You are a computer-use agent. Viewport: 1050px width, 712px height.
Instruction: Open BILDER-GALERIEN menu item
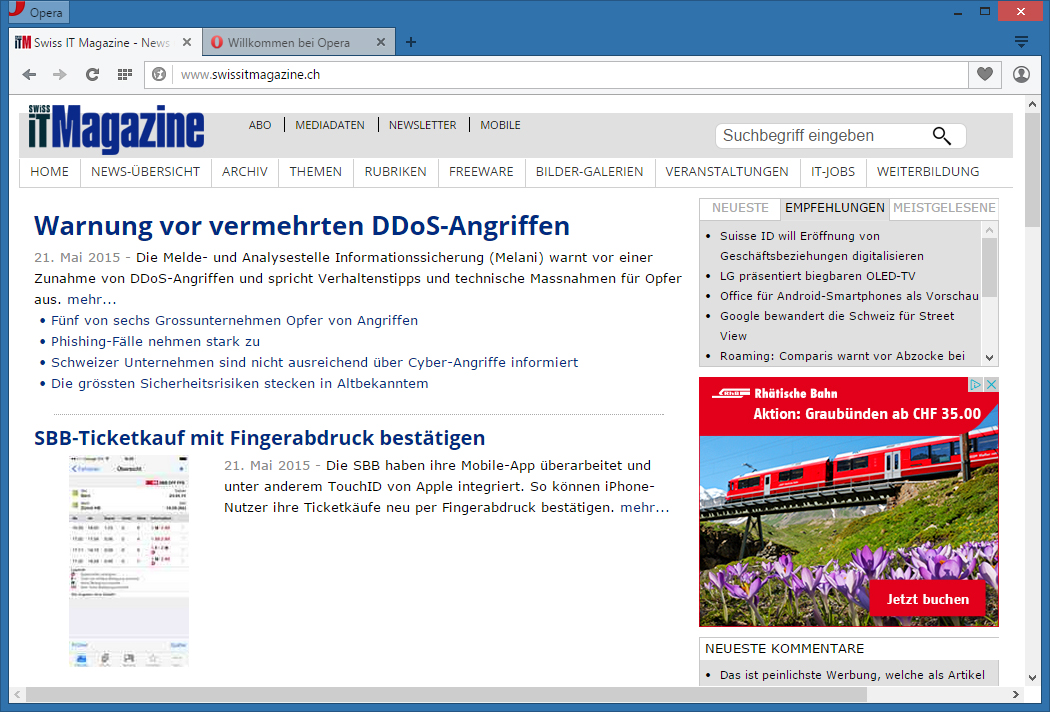[589, 172]
